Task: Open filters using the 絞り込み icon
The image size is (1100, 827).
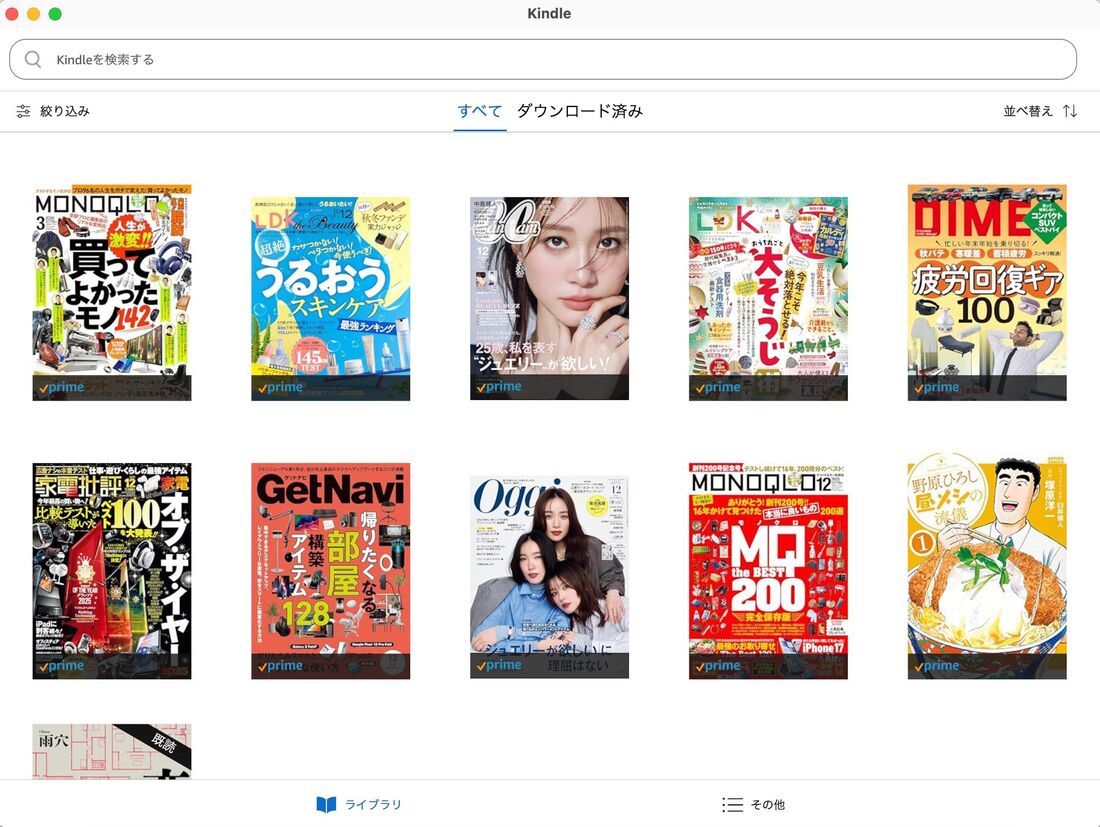Action: pos(24,110)
